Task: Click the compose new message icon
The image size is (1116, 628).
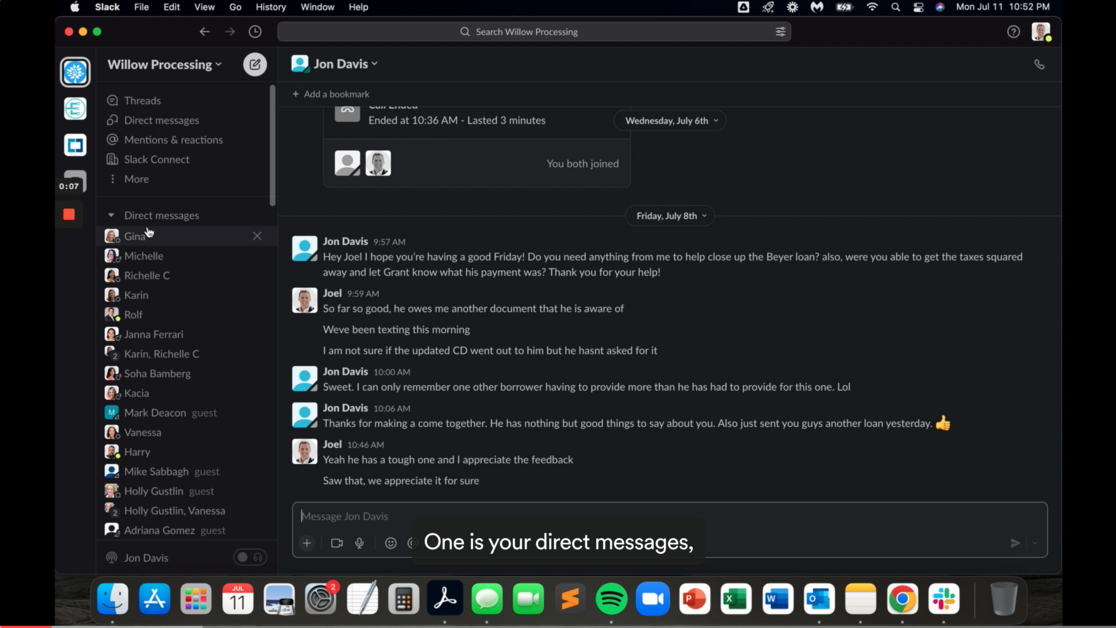Action: click(x=255, y=64)
